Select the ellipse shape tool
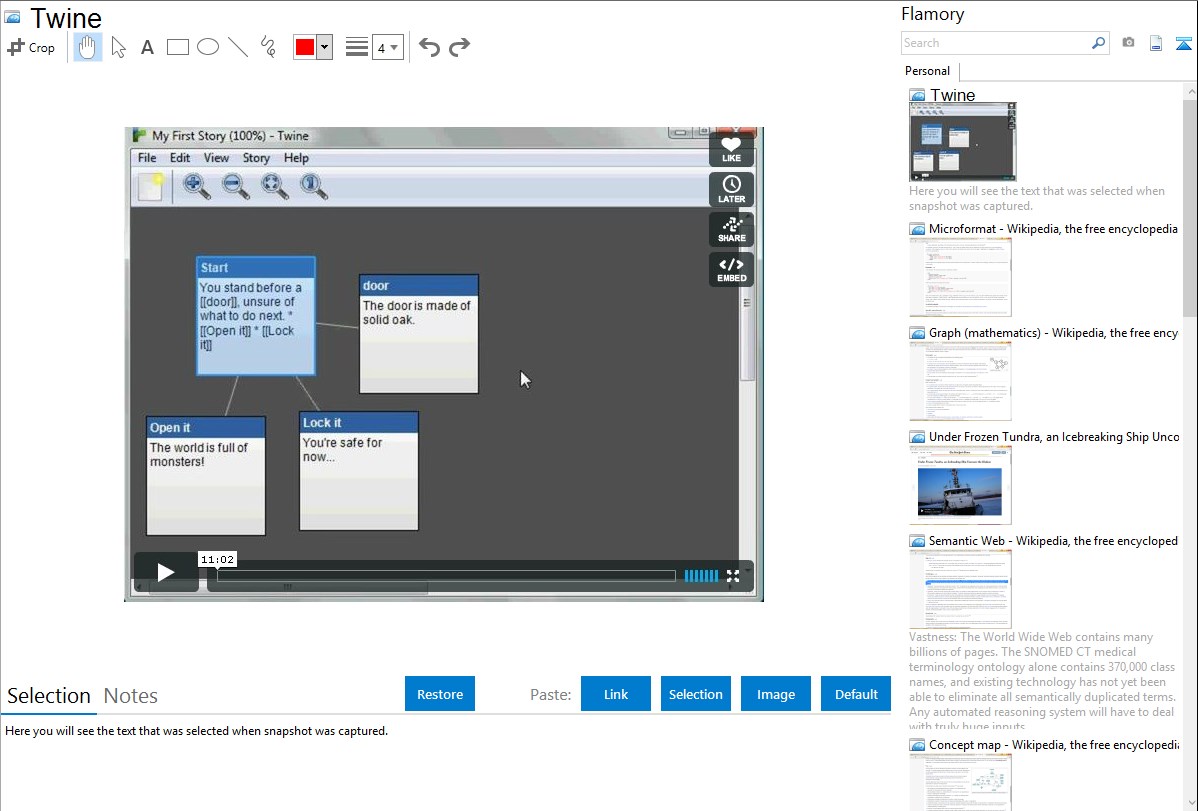 [208, 47]
